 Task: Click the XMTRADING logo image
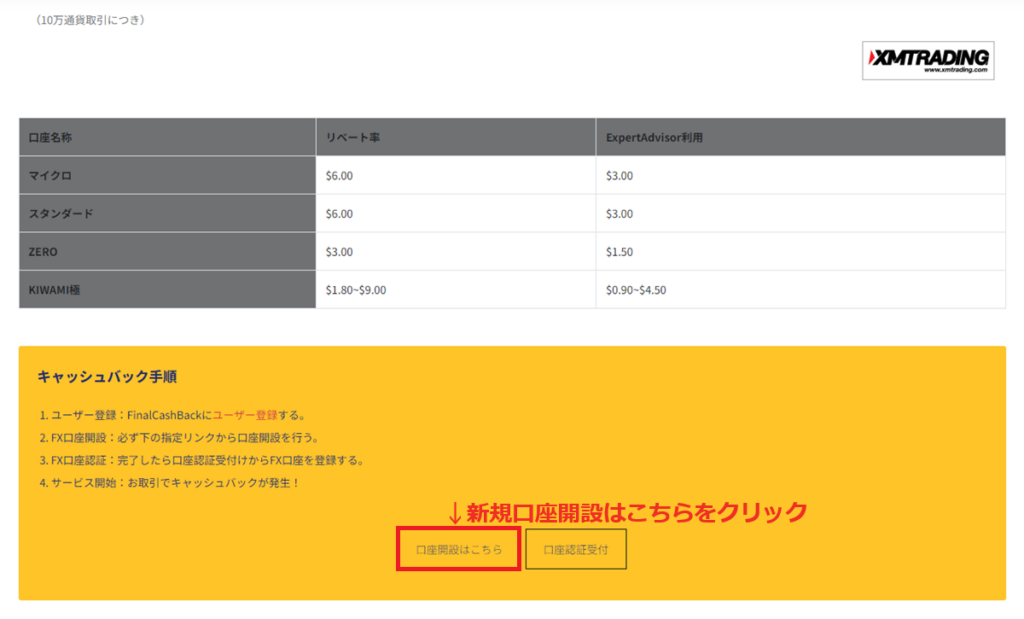point(927,58)
